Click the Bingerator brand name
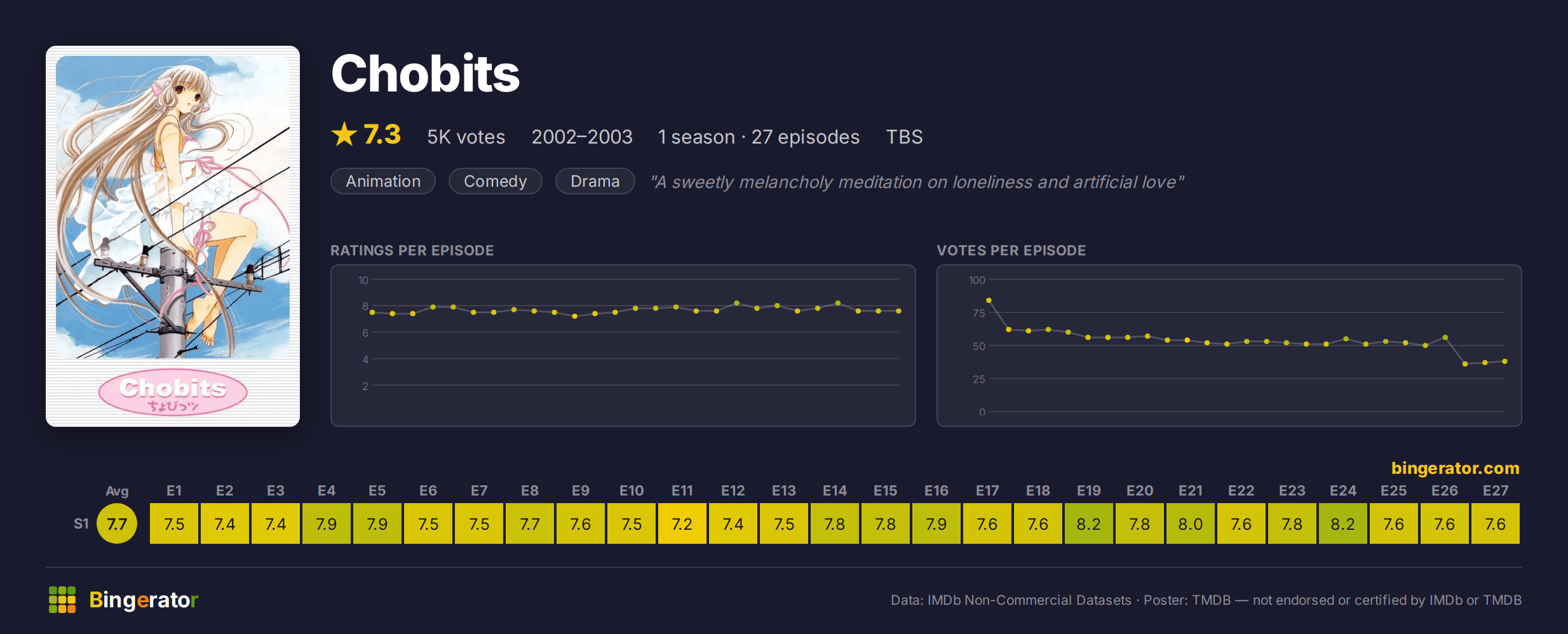Viewport: 1568px width, 634px height. click(144, 600)
